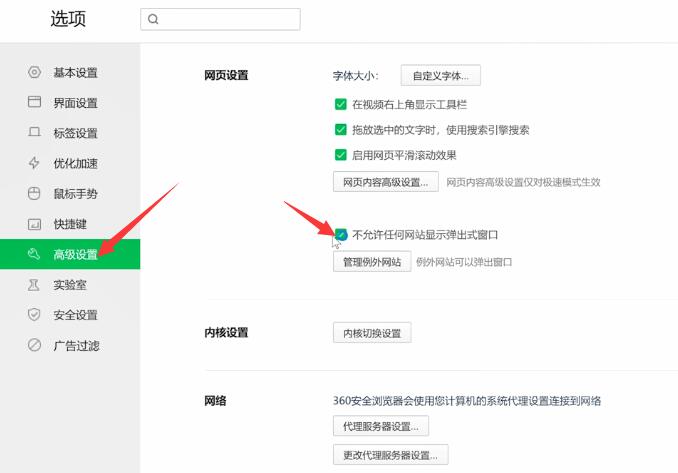
Task: Click the 安全设置 shield icon
Action: click(34, 315)
